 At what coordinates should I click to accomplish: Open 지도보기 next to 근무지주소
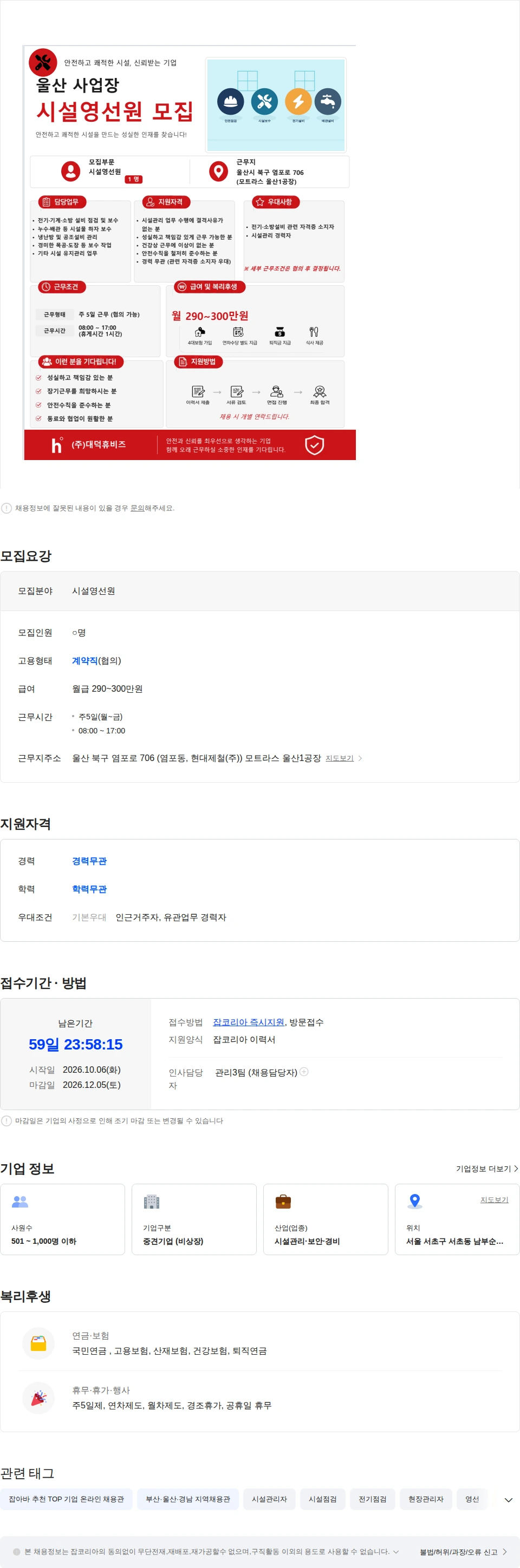pyautogui.click(x=339, y=758)
